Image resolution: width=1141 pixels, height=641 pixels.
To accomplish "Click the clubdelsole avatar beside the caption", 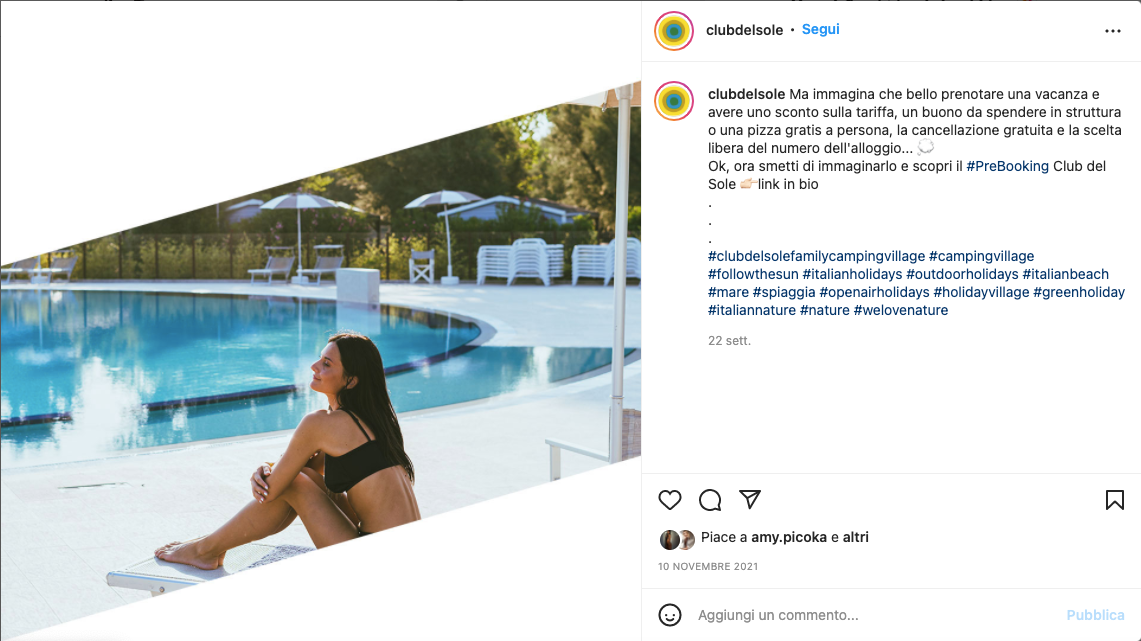I will click(x=674, y=100).
